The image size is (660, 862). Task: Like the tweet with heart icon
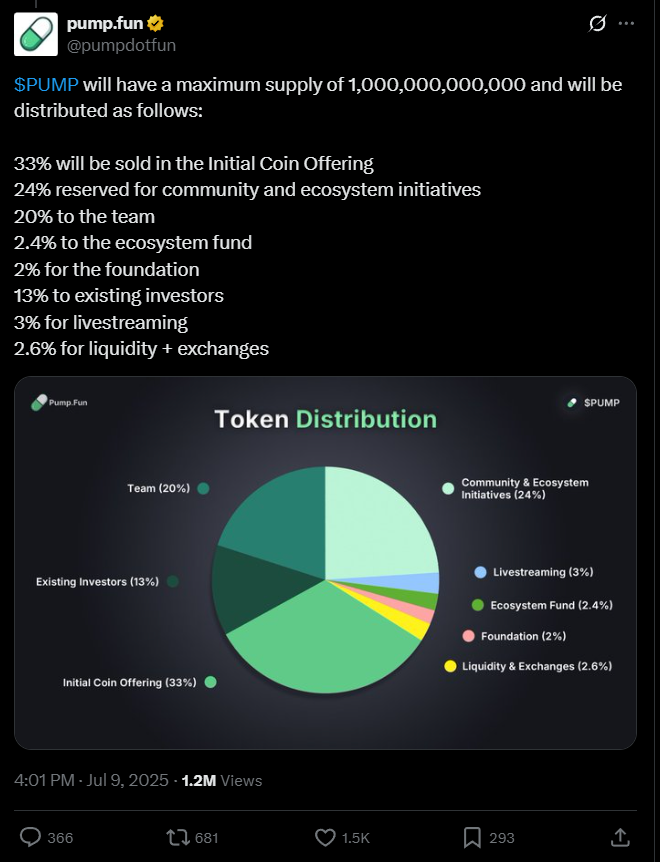pos(325,837)
